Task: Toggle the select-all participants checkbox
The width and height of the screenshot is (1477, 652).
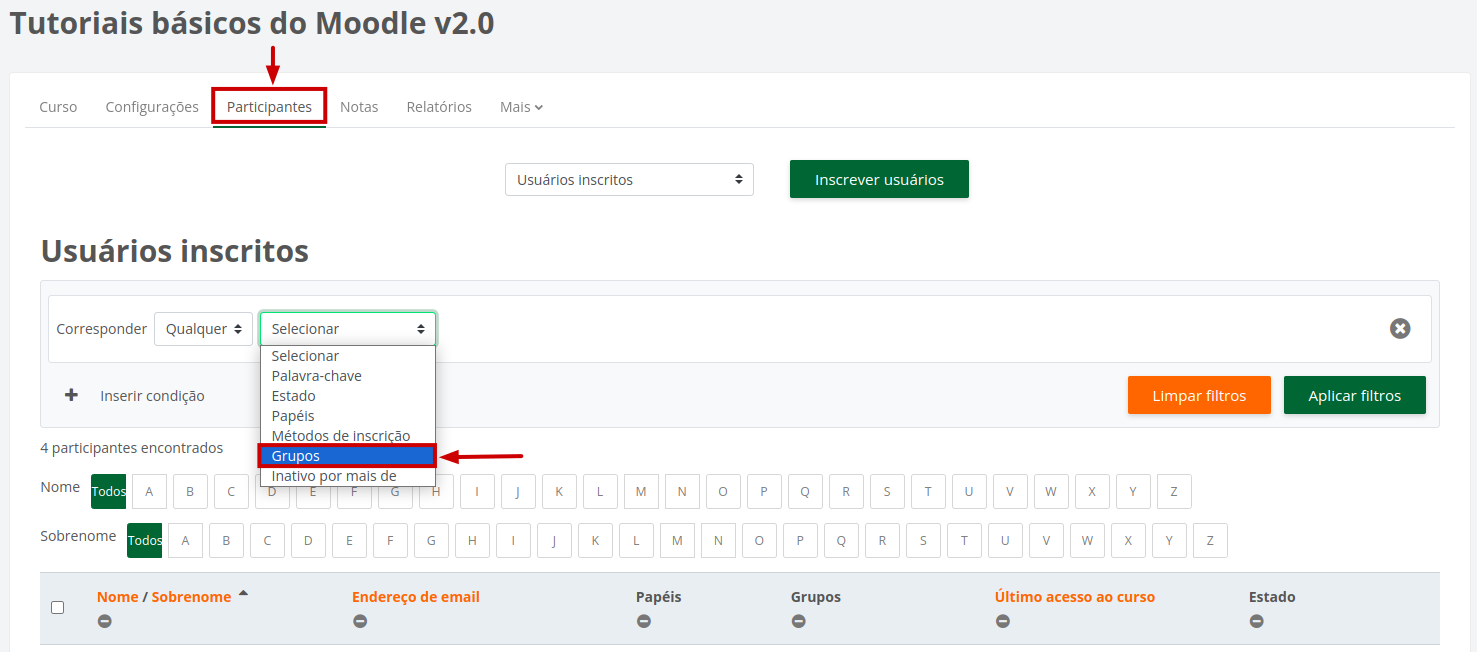Action: pyautogui.click(x=58, y=607)
